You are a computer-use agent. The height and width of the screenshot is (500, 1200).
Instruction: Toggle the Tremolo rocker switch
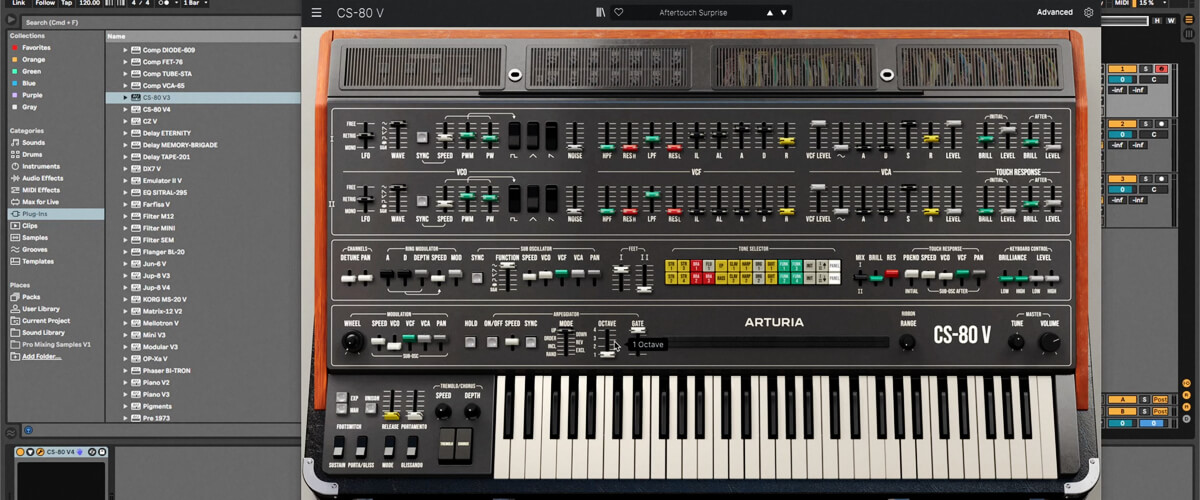click(x=446, y=444)
